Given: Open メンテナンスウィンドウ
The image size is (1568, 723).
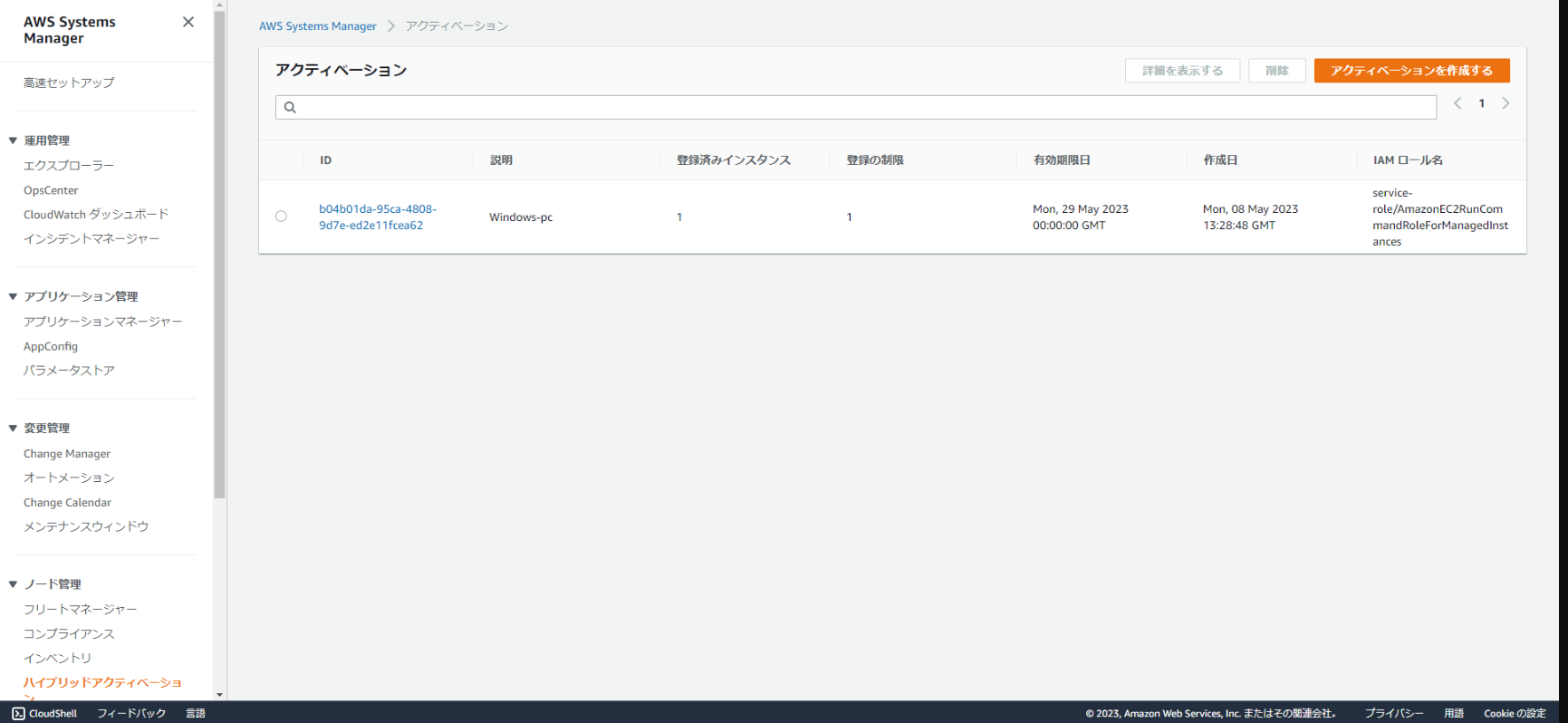Looking at the screenshot, I should click(x=86, y=526).
